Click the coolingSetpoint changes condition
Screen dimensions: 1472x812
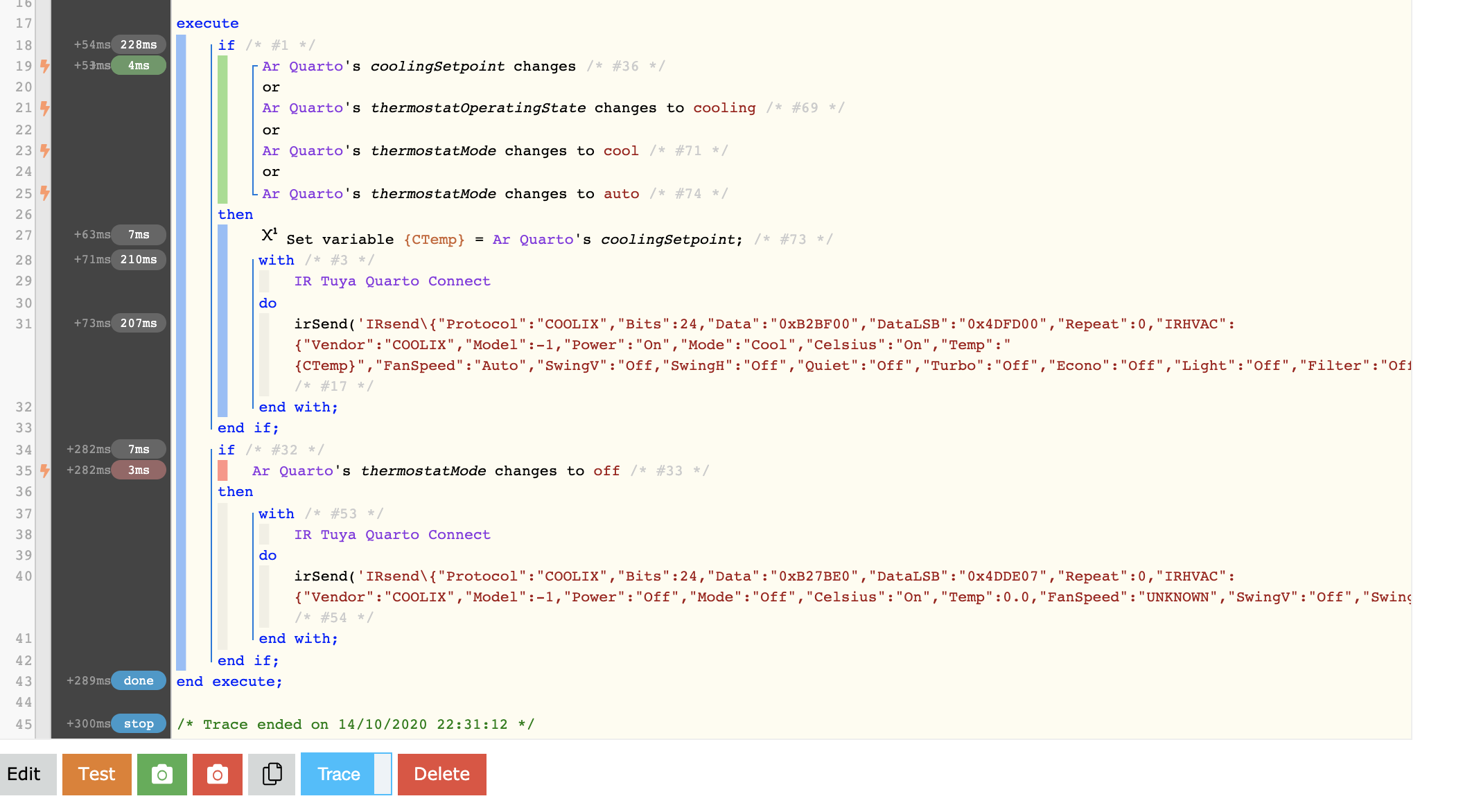419,66
